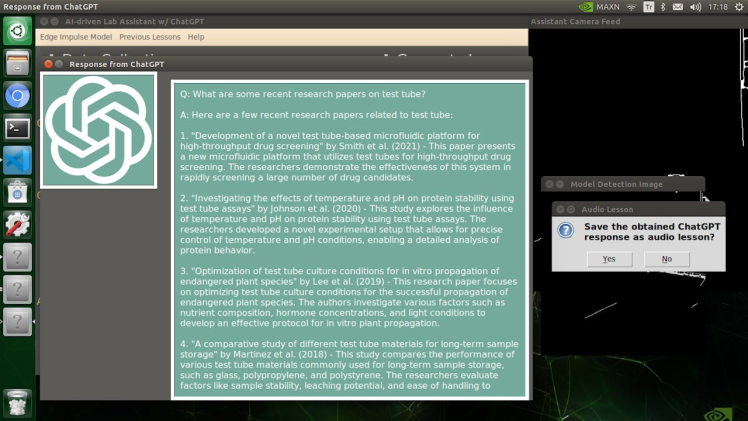The width and height of the screenshot is (748, 421).
Task: Click the 'Lee et al. (2019)' paper entry
Action: point(348,297)
